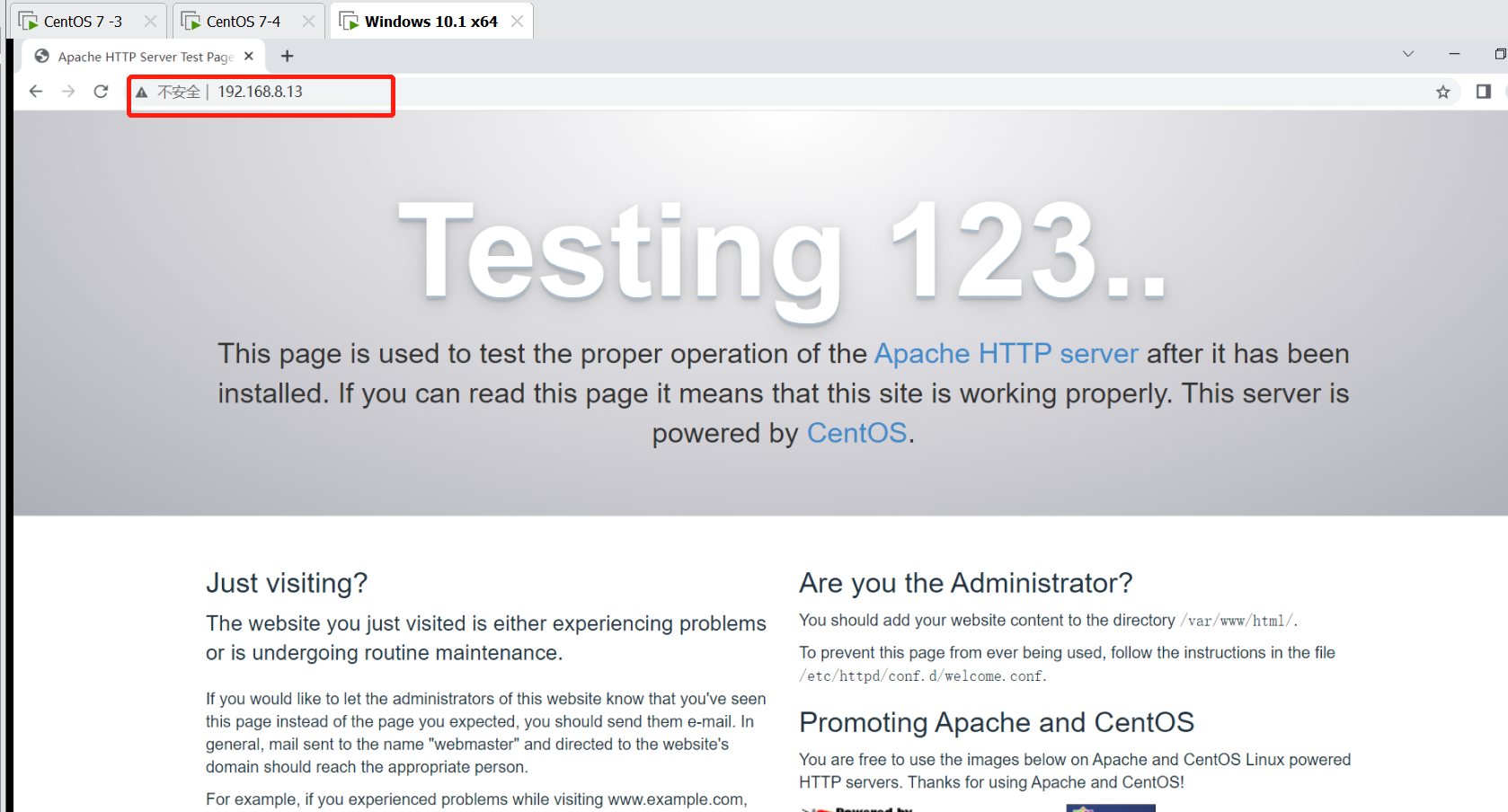Close the Apache HTTP Server Test Page browser tab
1508x812 pixels.
point(249,56)
